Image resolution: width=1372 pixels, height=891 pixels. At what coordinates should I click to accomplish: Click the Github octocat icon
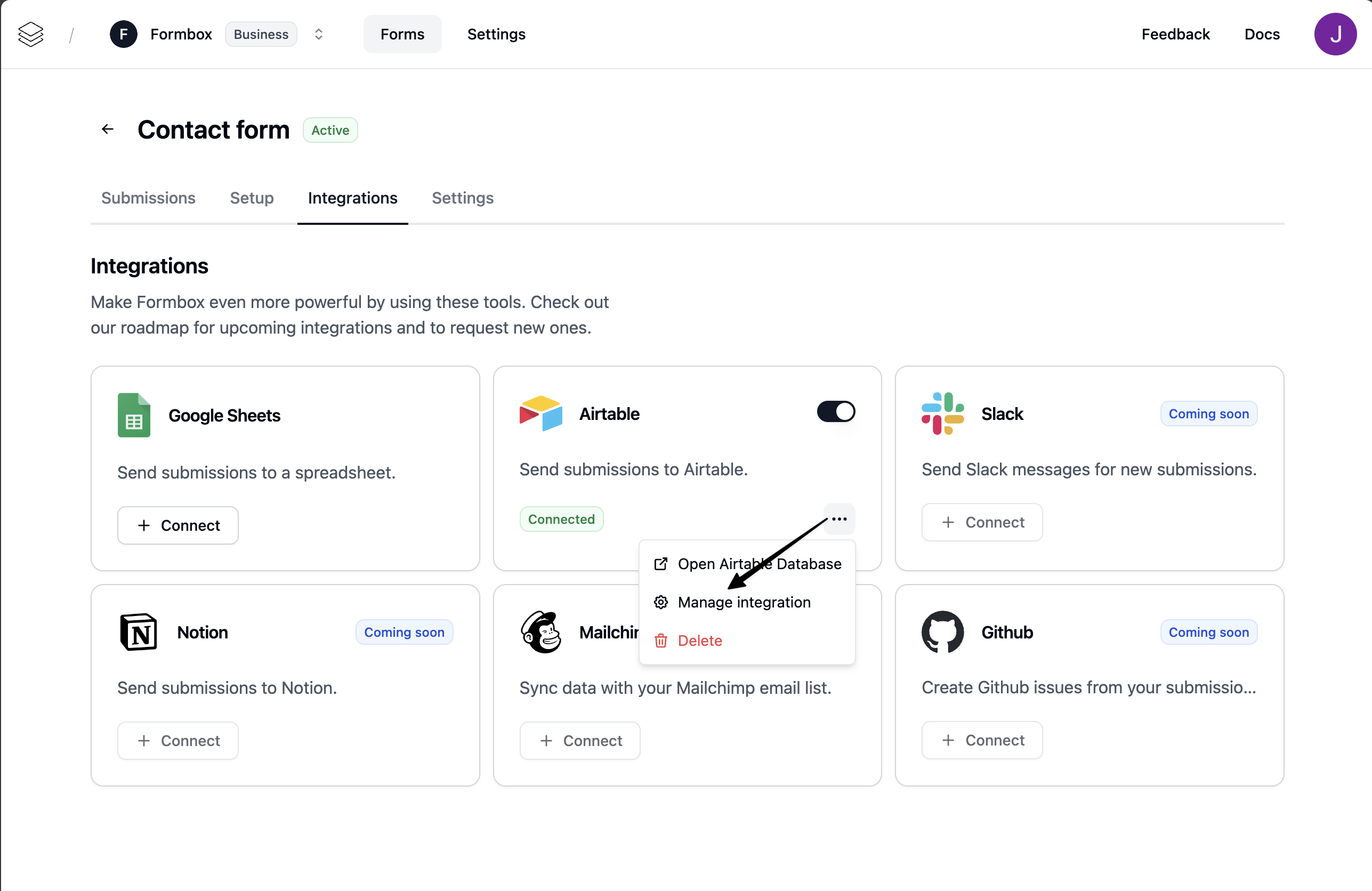click(x=942, y=631)
